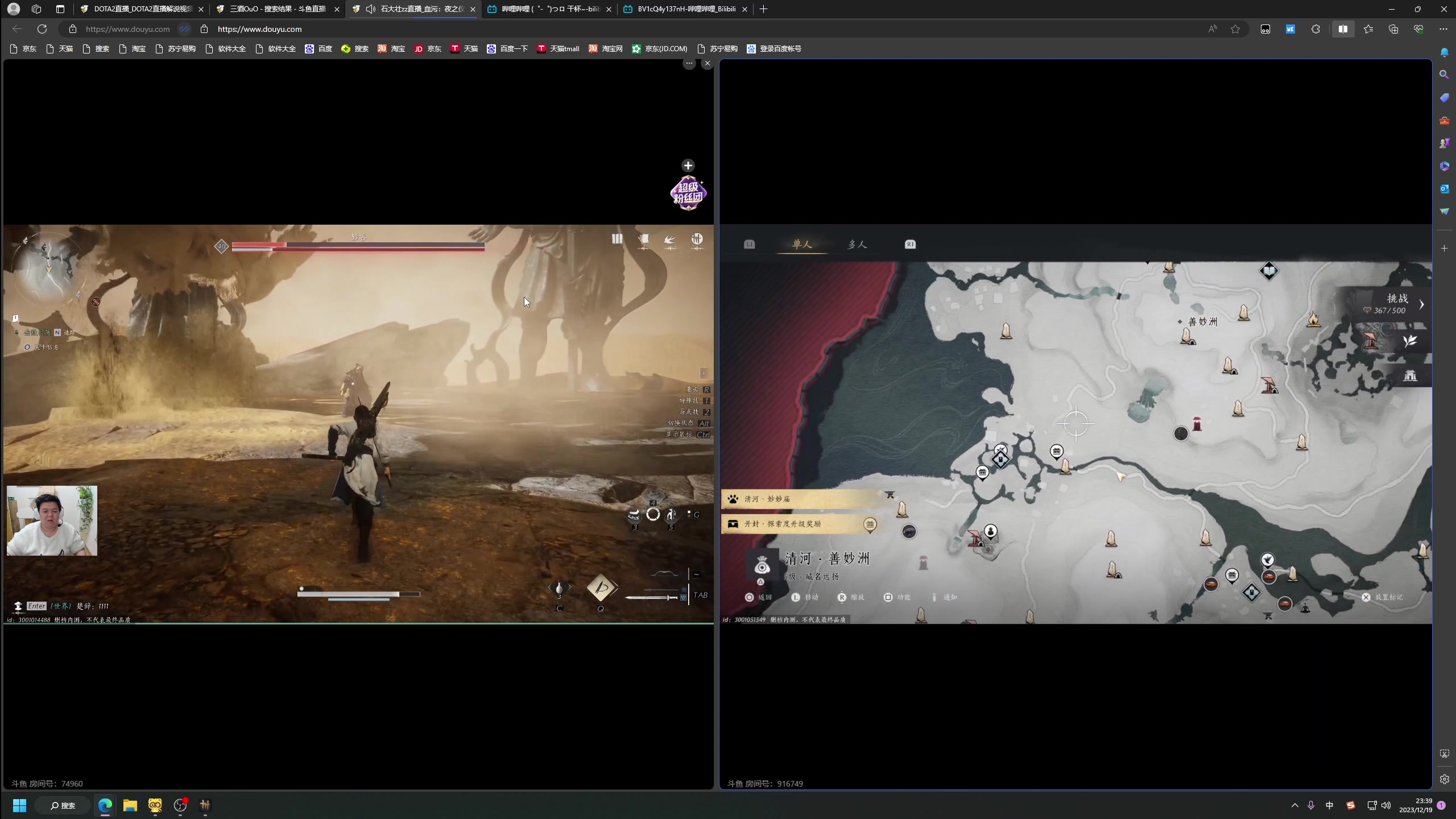The image size is (1456, 819).
Task: Open the Edge profile avatar menu
Action: pos(14,9)
